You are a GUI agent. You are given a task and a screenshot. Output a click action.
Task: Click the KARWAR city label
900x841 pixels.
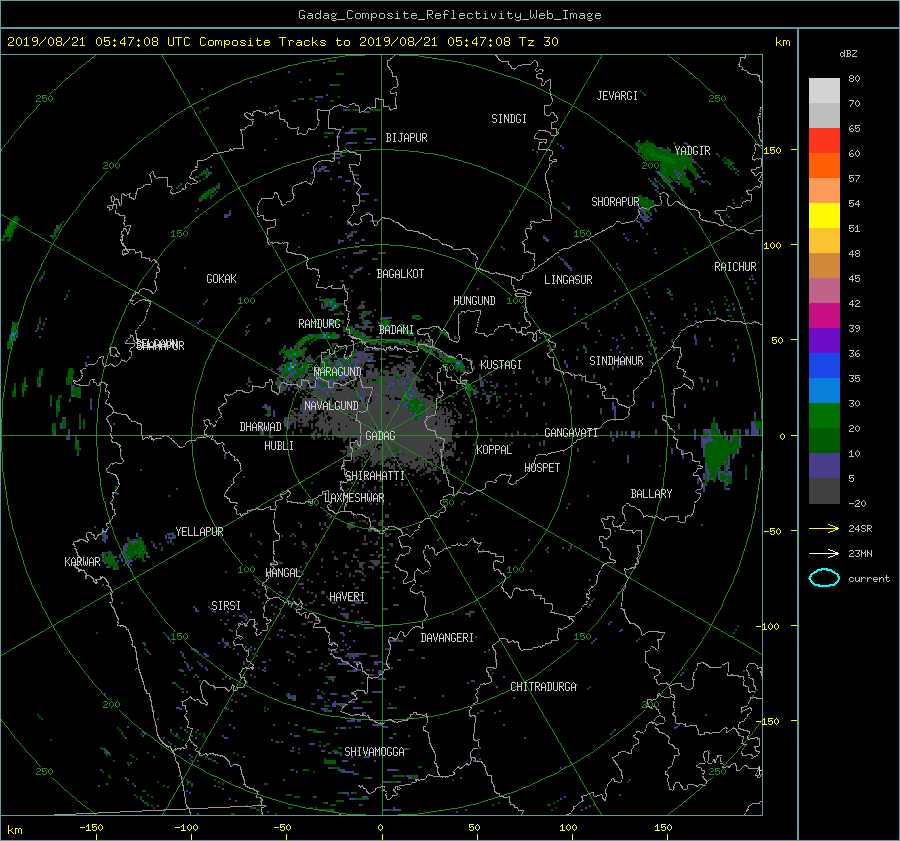pos(82,562)
